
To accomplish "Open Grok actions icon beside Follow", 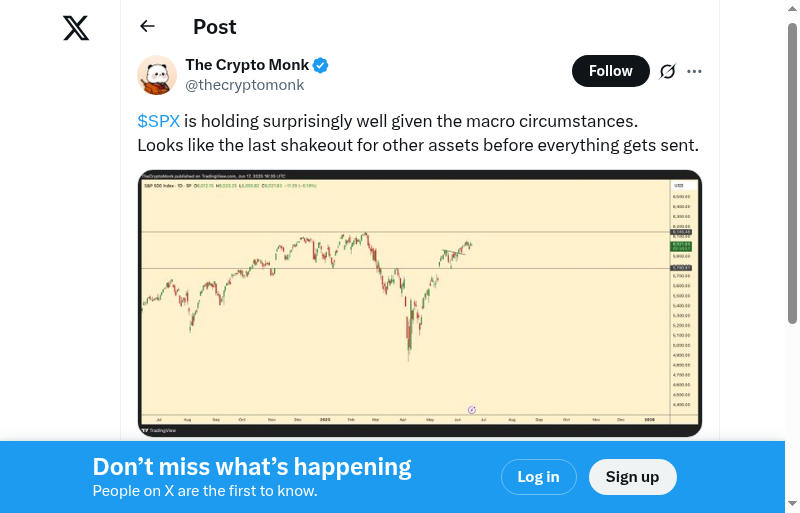I will [x=668, y=71].
